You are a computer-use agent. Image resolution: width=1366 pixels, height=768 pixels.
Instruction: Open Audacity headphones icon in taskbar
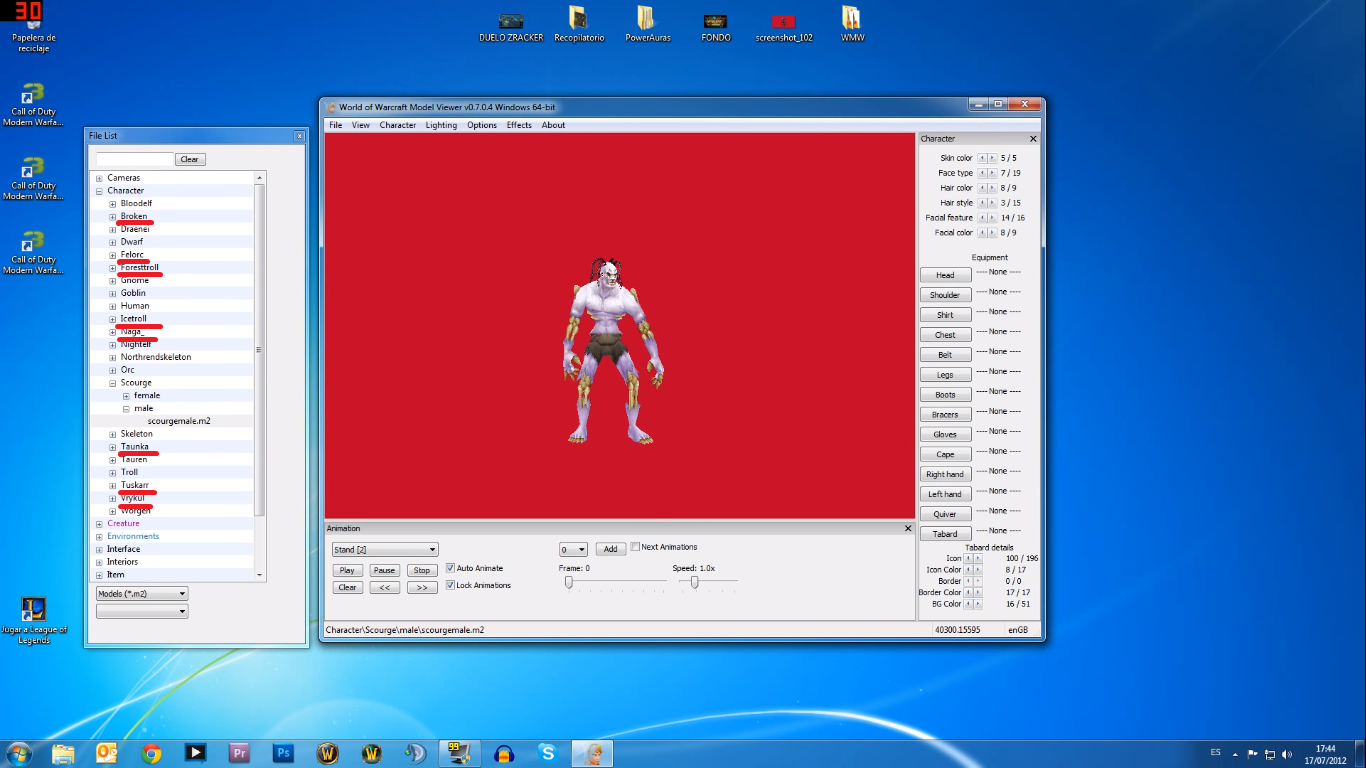click(504, 753)
